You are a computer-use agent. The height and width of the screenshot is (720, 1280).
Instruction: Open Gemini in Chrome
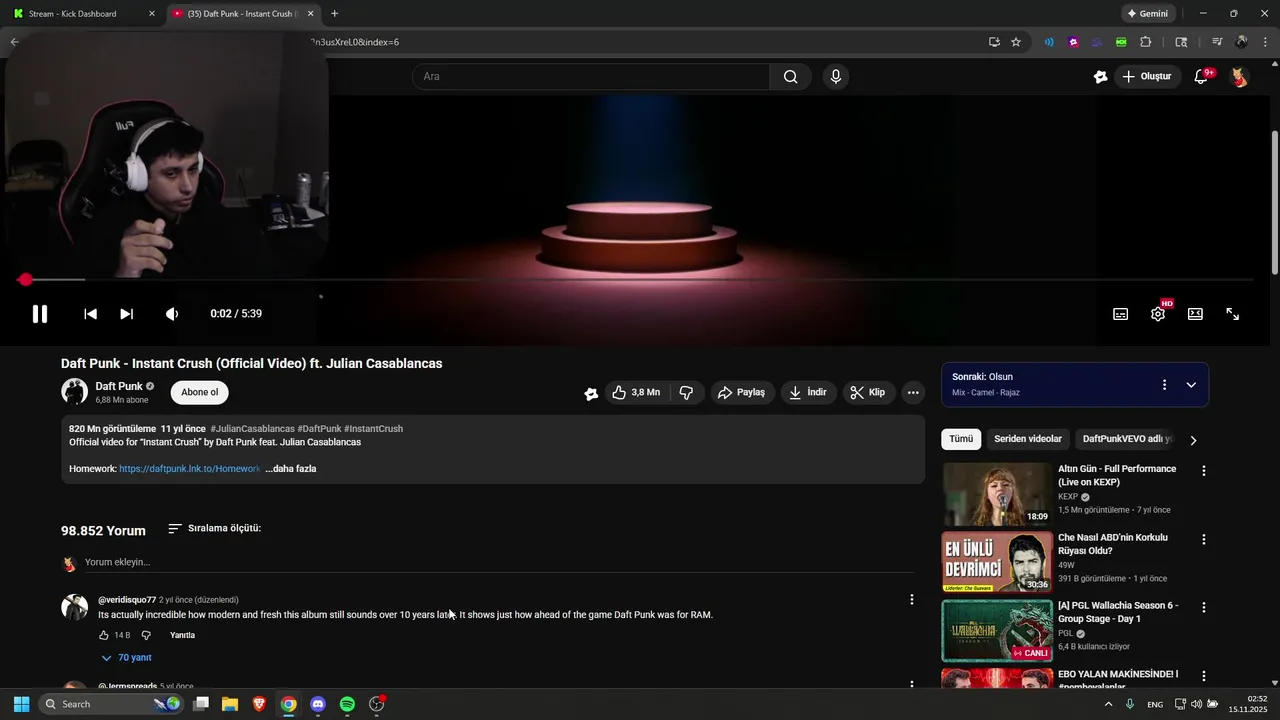(1147, 14)
